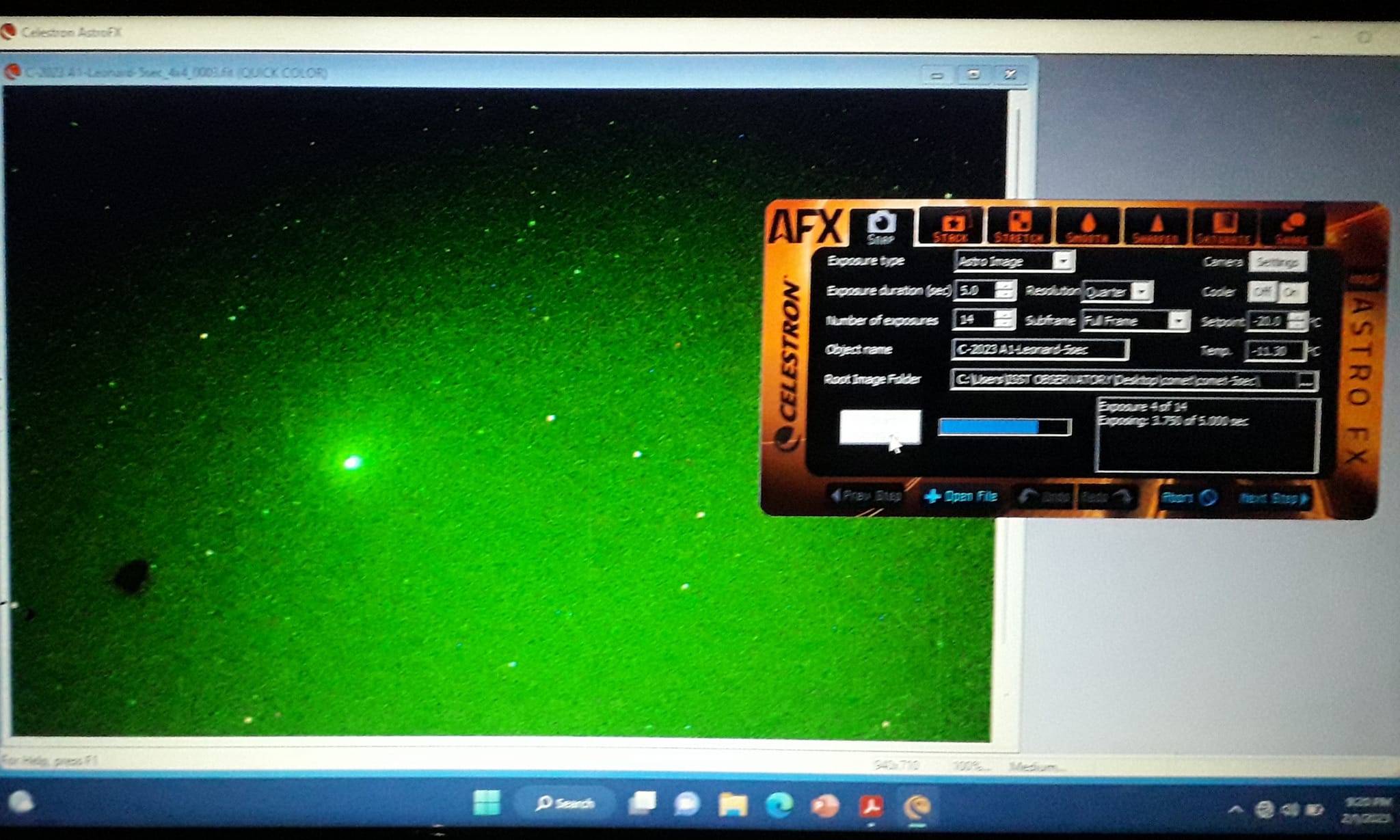Click the Setpoint temperature stepper
The height and width of the screenshot is (840, 1400).
(x=1297, y=321)
